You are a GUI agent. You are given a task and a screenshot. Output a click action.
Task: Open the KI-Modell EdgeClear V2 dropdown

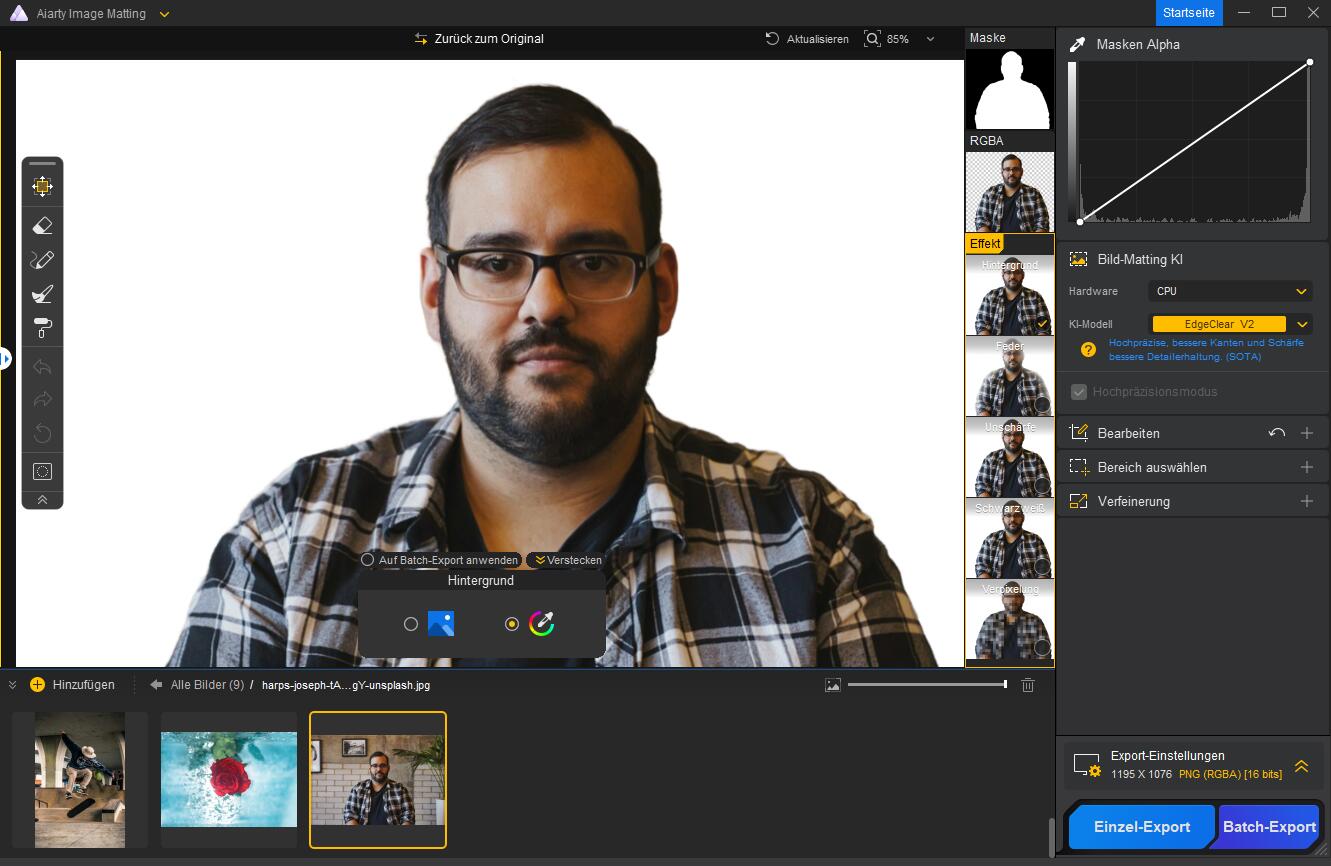tap(1301, 324)
